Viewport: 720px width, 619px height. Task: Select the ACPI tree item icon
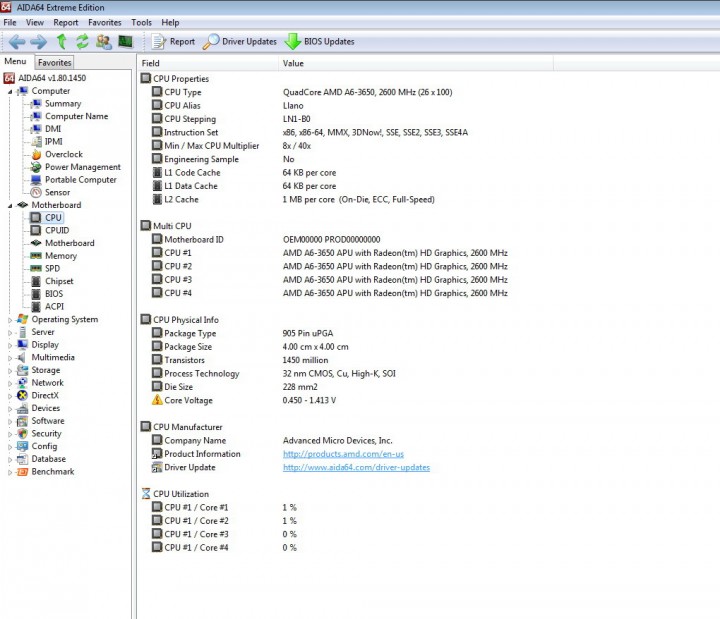(x=36, y=307)
